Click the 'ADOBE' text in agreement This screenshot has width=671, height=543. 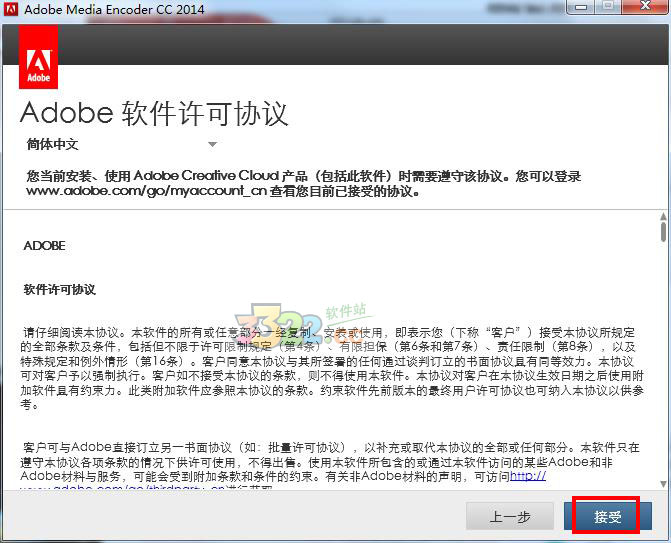tap(45, 246)
